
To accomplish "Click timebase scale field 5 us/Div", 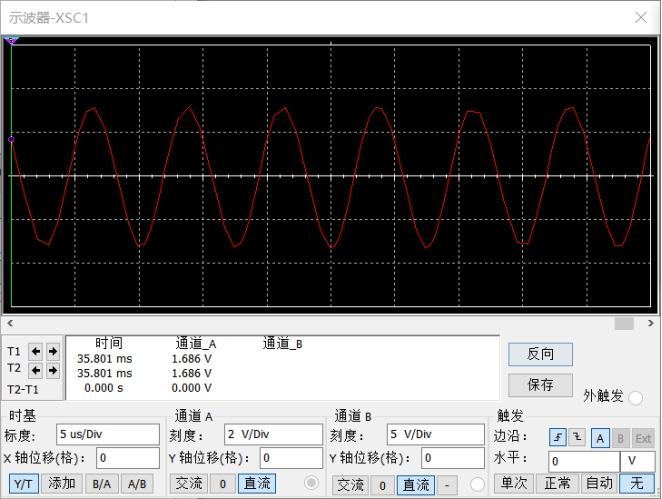I will pyautogui.click(x=108, y=434).
